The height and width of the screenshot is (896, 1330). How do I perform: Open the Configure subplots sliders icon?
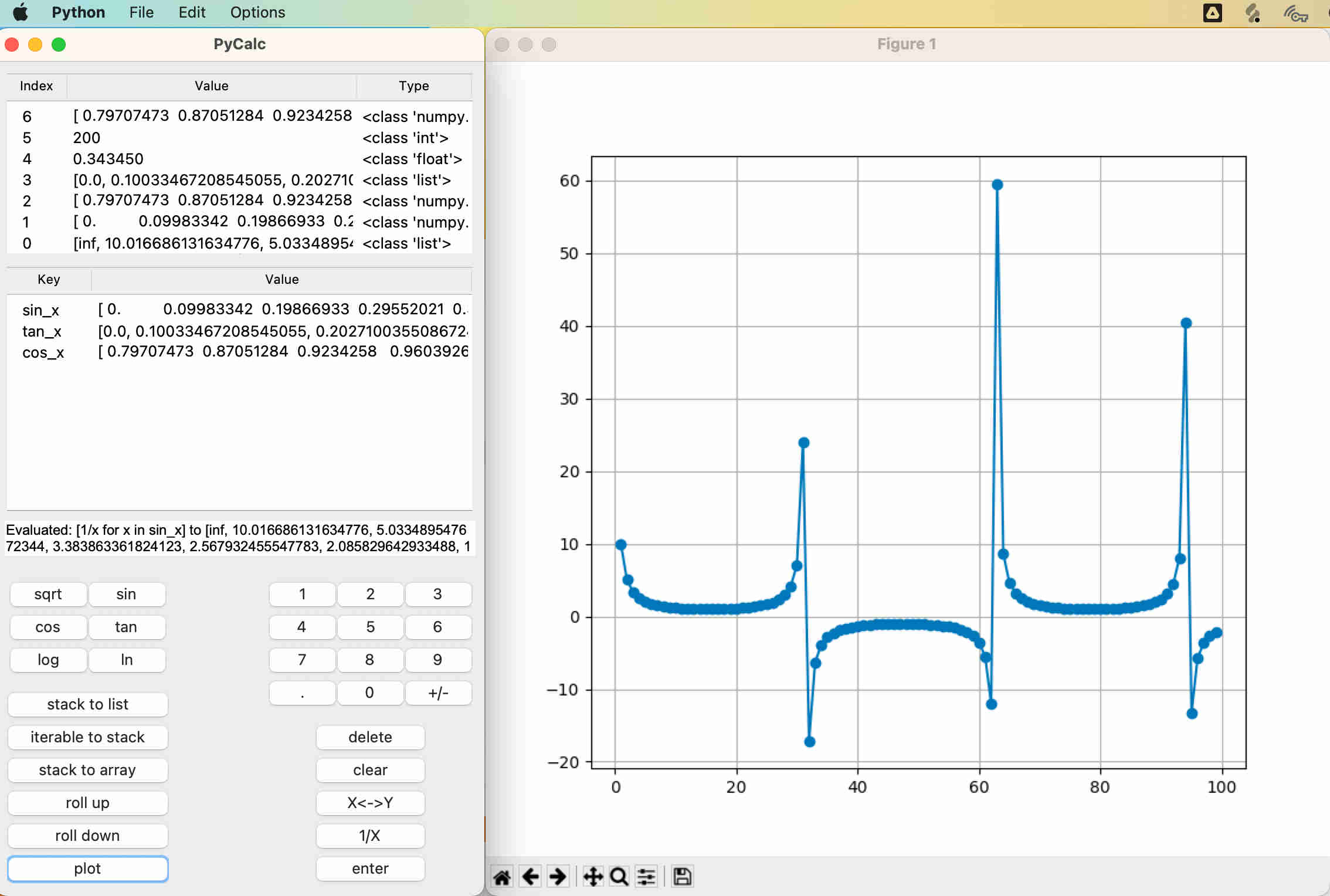646,877
